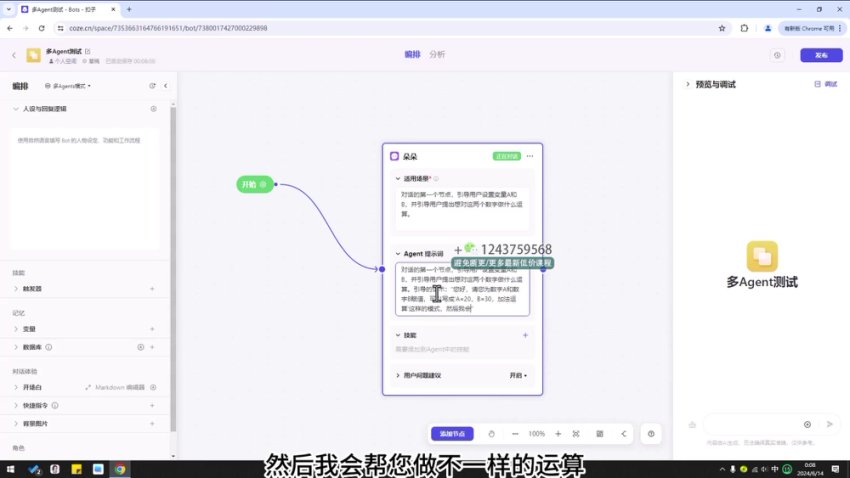Open the 用户问题建议 开启 dropdown

(x=517, y=375)
